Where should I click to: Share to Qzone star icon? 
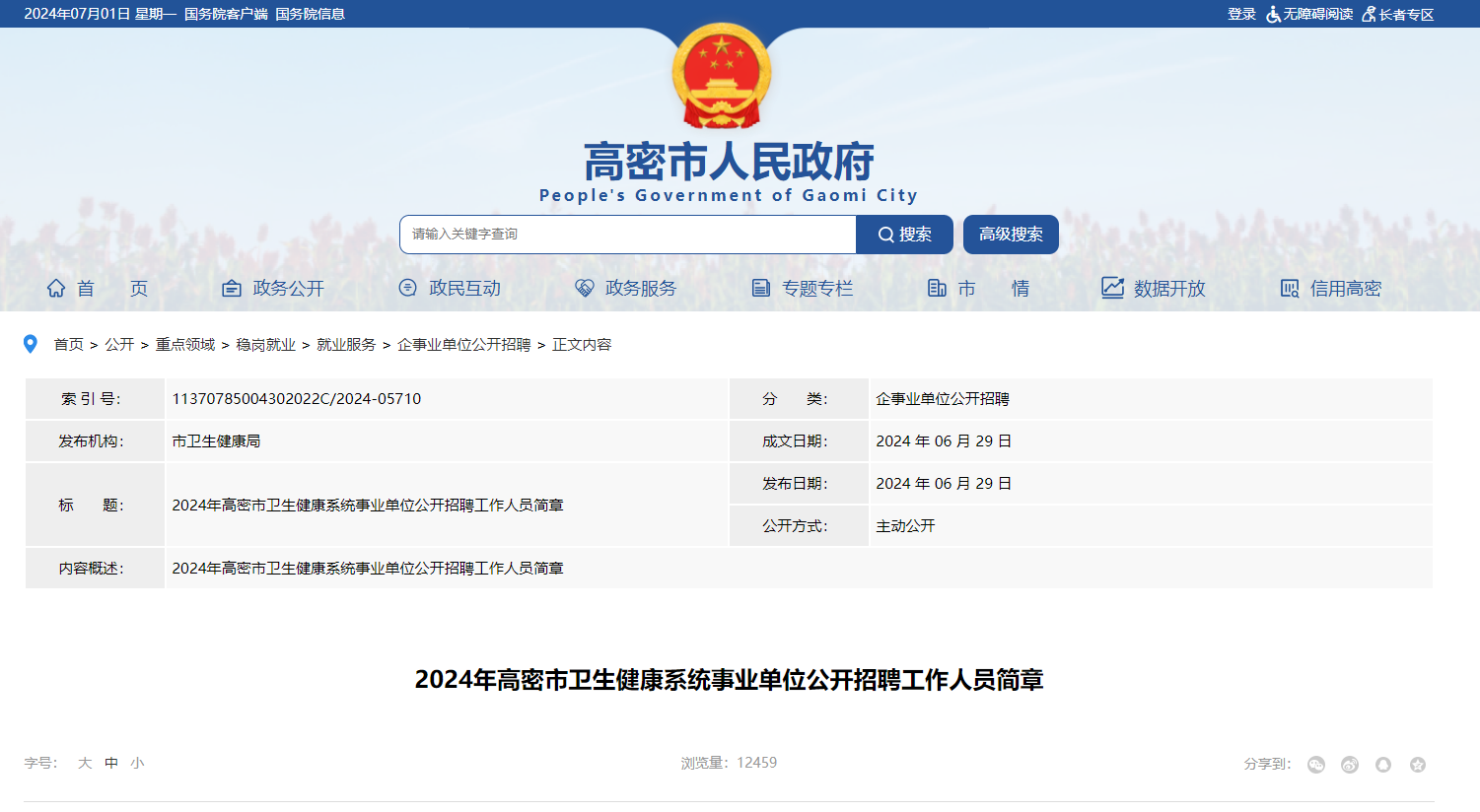1418,765
